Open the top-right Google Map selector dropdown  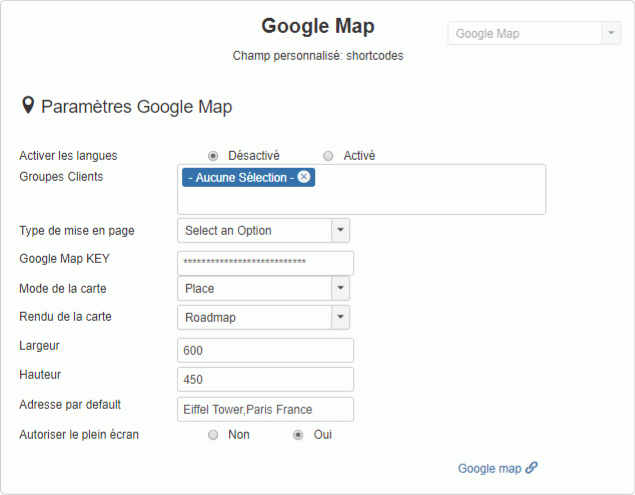[611, 34]
